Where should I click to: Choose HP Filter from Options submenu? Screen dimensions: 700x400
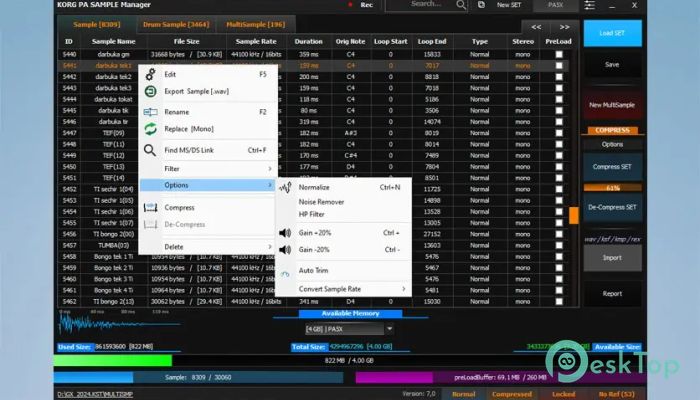coord(312,215)
